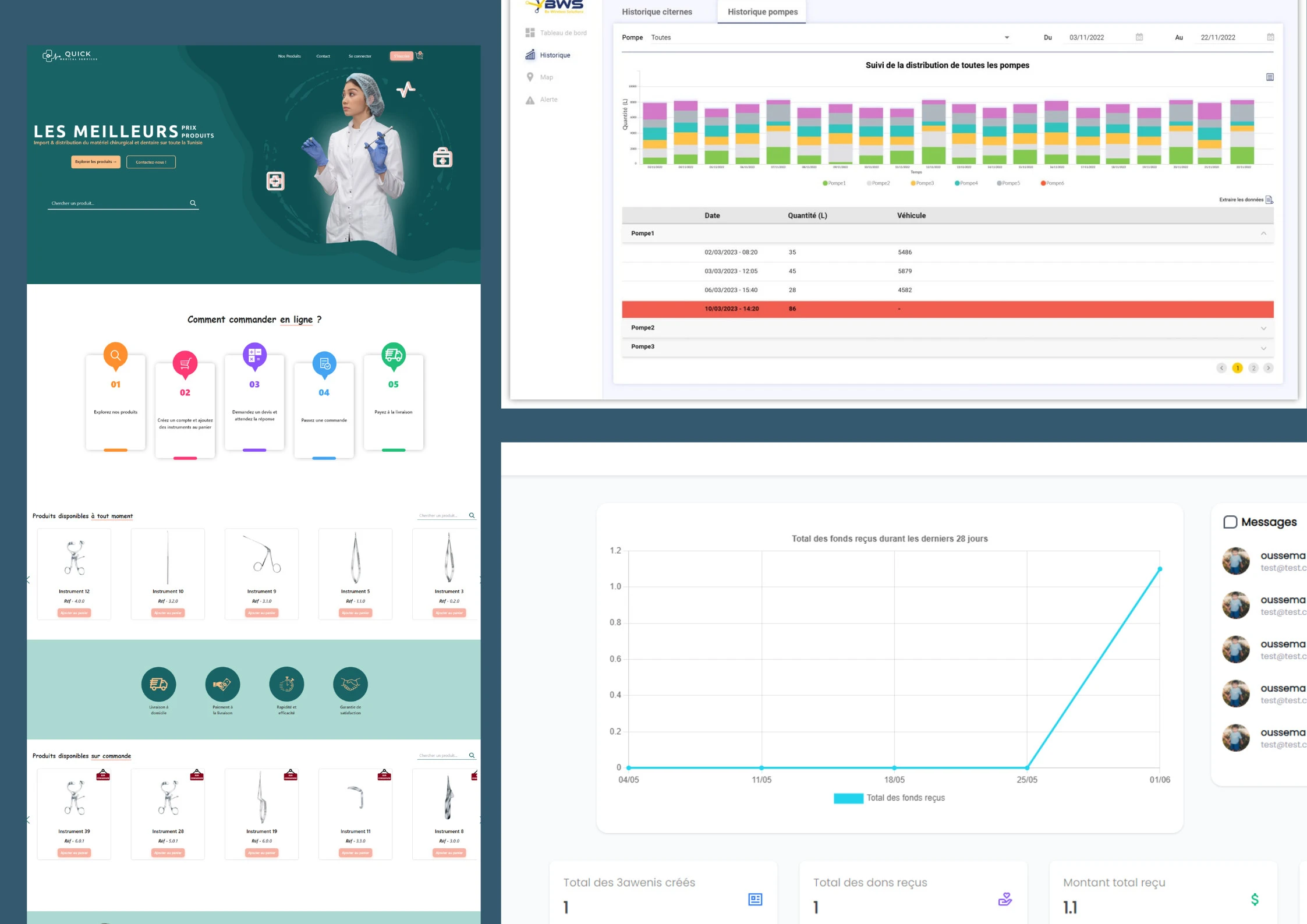Click the Extraire les données export icon
The height and width of the screenshot is (924, 1307).
1269,200
